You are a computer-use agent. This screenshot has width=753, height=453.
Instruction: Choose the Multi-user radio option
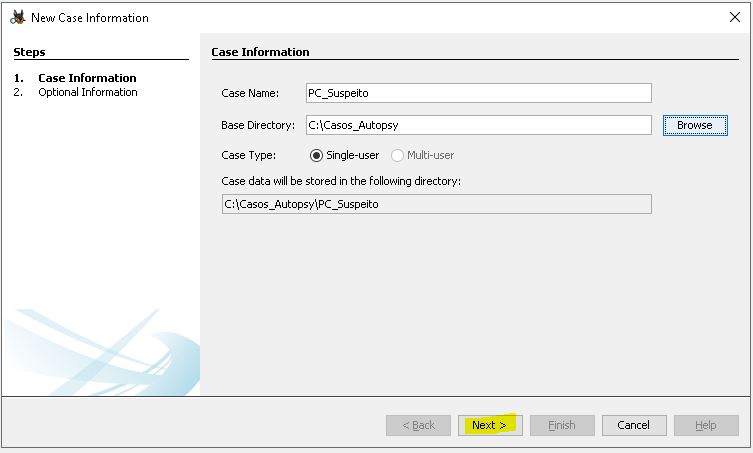pos(397,155)
